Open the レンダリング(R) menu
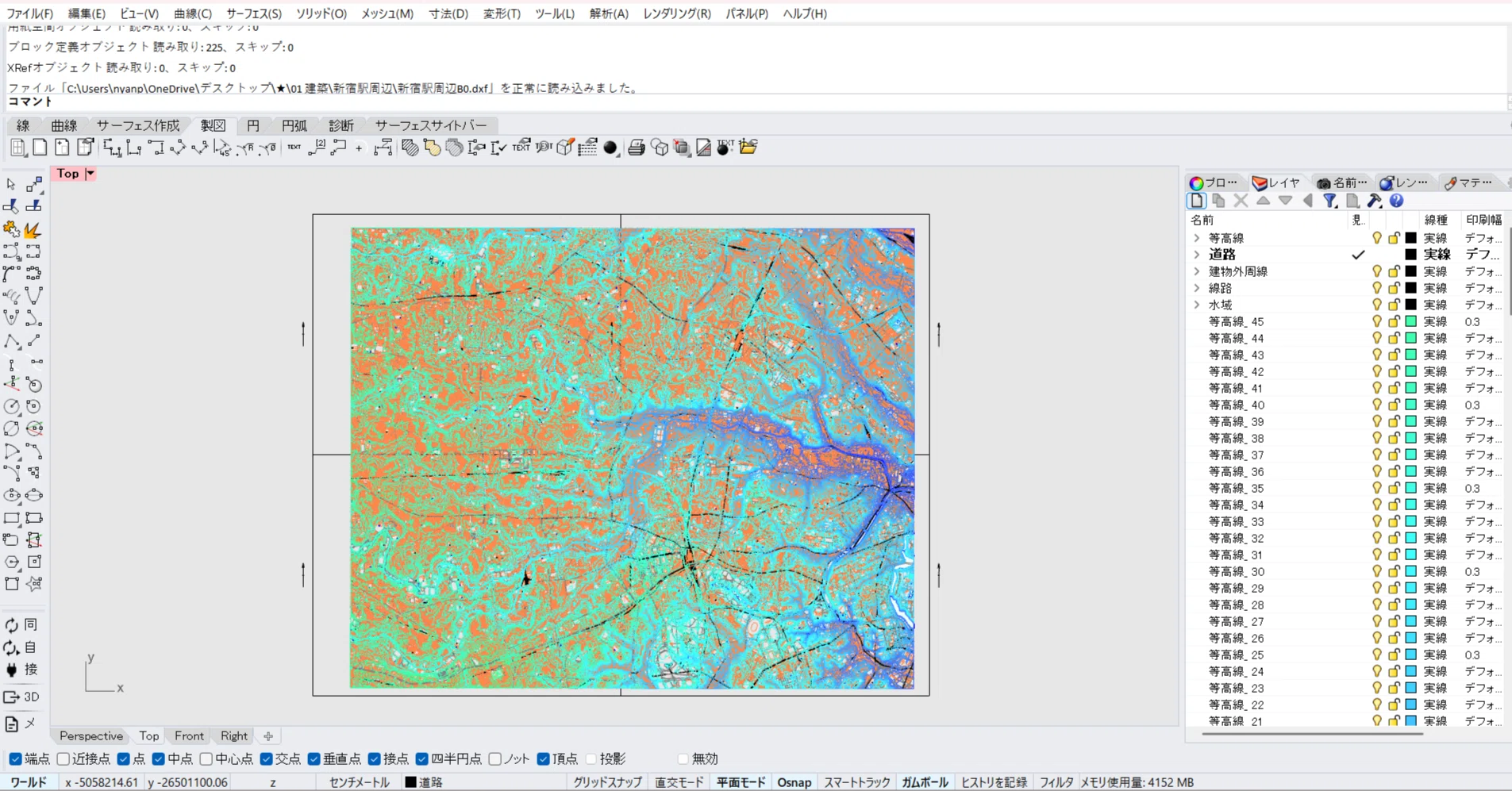The width and height of the screenshot is (1512, 791). coord(677,13)
